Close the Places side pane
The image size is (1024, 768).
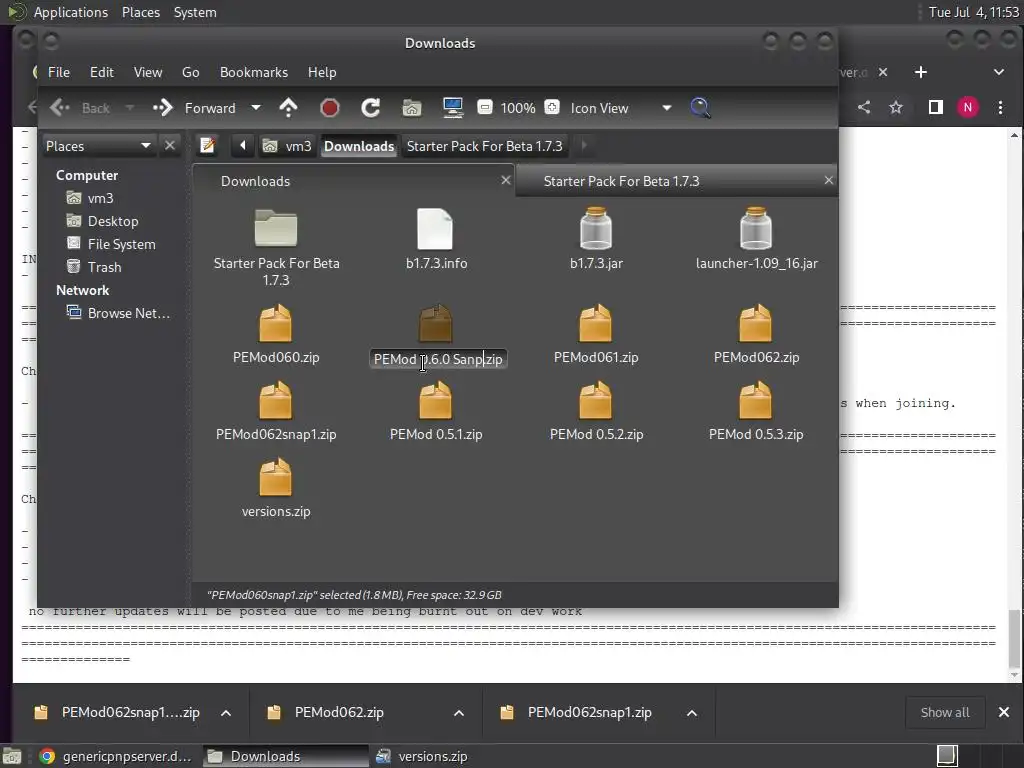(170, 146)
